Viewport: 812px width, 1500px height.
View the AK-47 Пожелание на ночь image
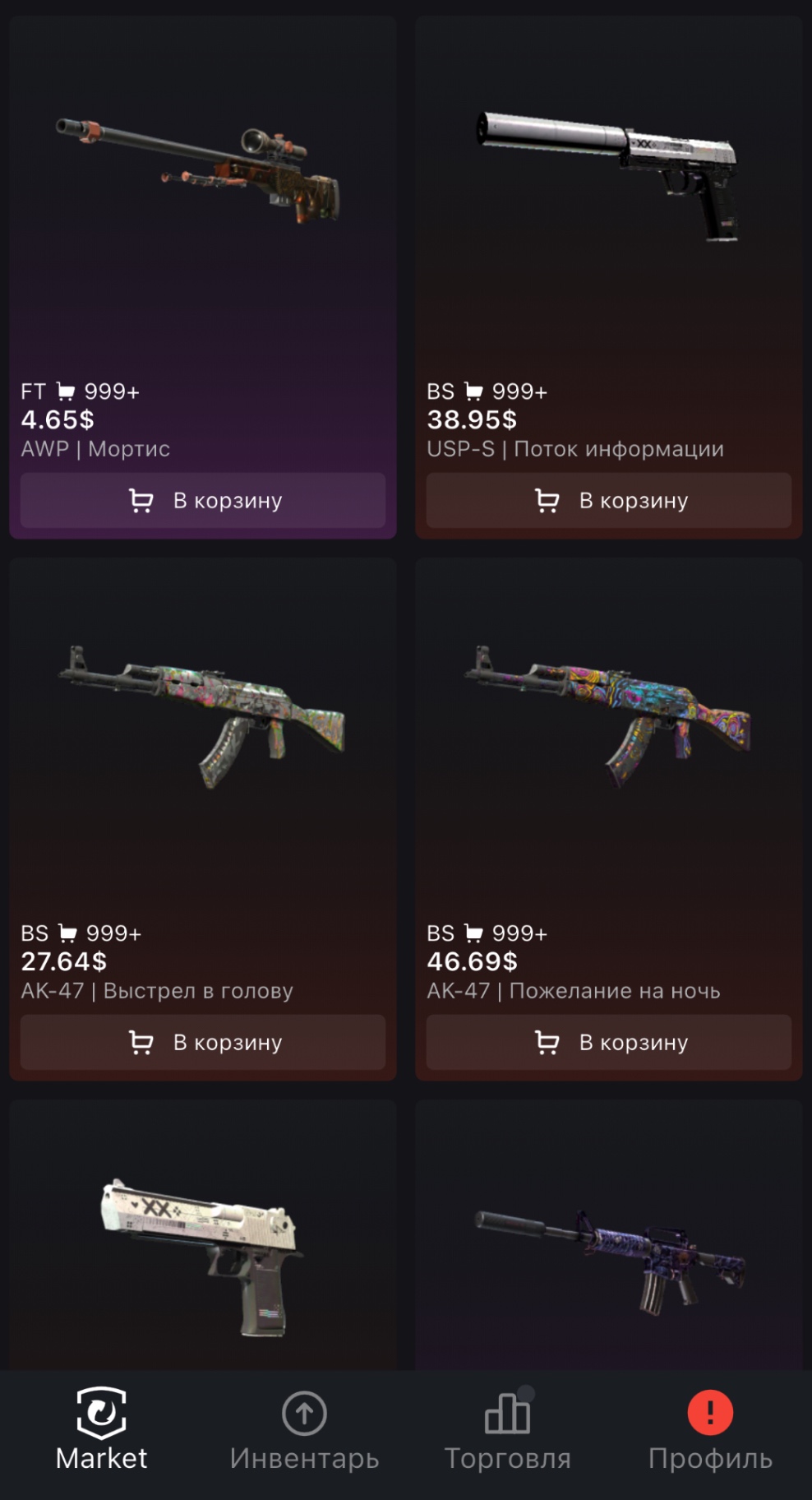[608, 715]
